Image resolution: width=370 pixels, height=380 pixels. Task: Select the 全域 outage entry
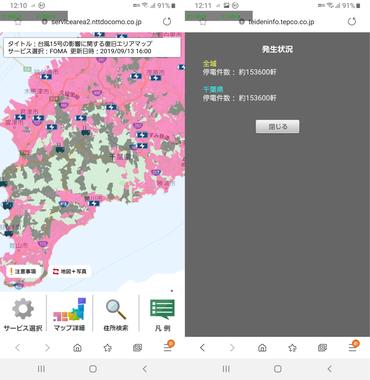(x=239, y=68)
